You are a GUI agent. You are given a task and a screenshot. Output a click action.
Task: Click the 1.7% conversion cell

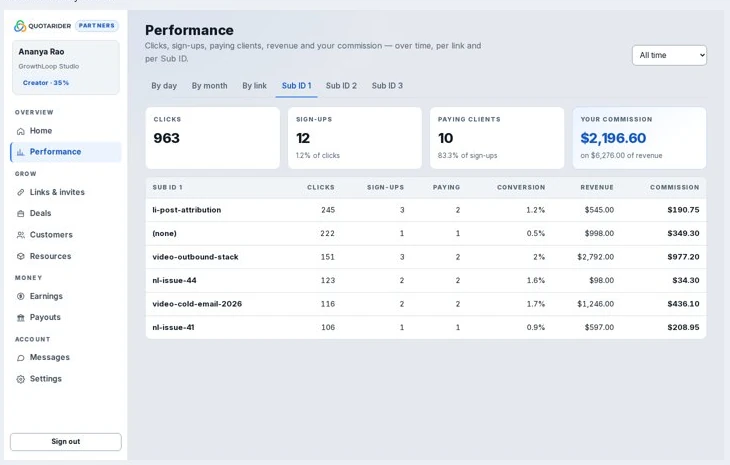[x=535, y=304]
